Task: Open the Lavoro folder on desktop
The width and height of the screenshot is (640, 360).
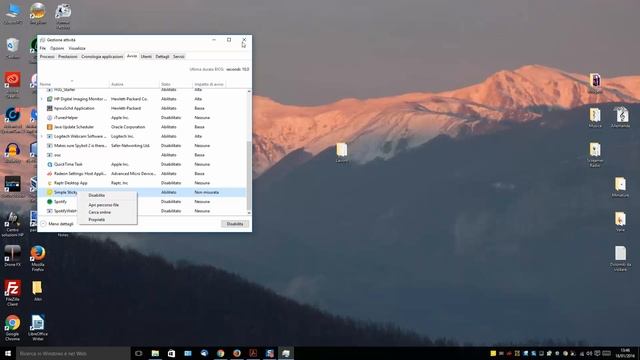Action: coord(342,153)
